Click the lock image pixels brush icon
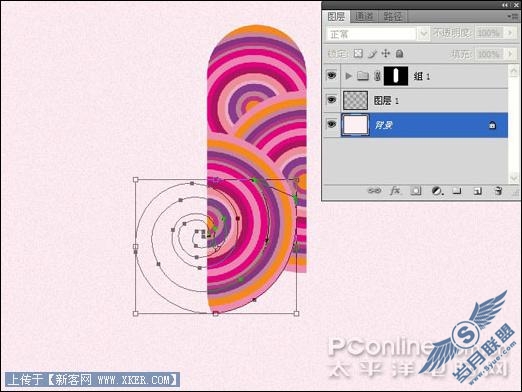522x392 pixels. pos(372,54)
